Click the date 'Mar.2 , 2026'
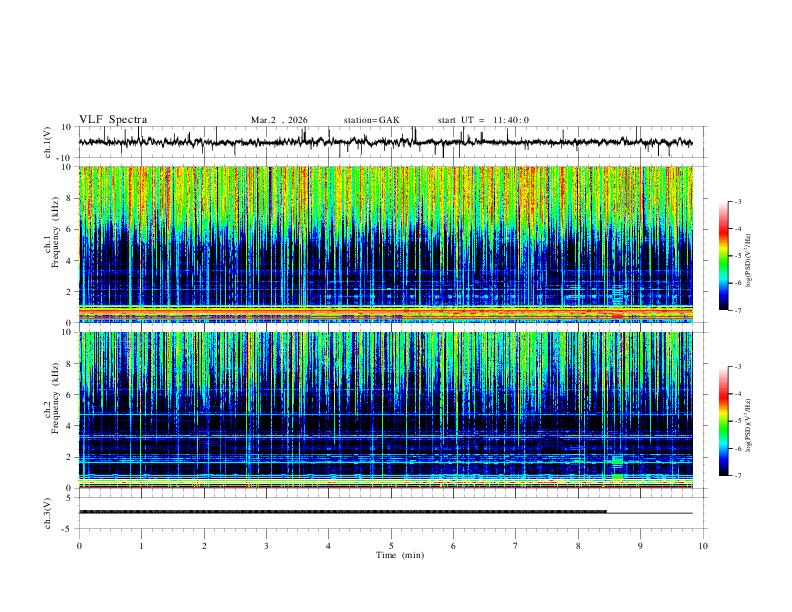 coord(279,120)
